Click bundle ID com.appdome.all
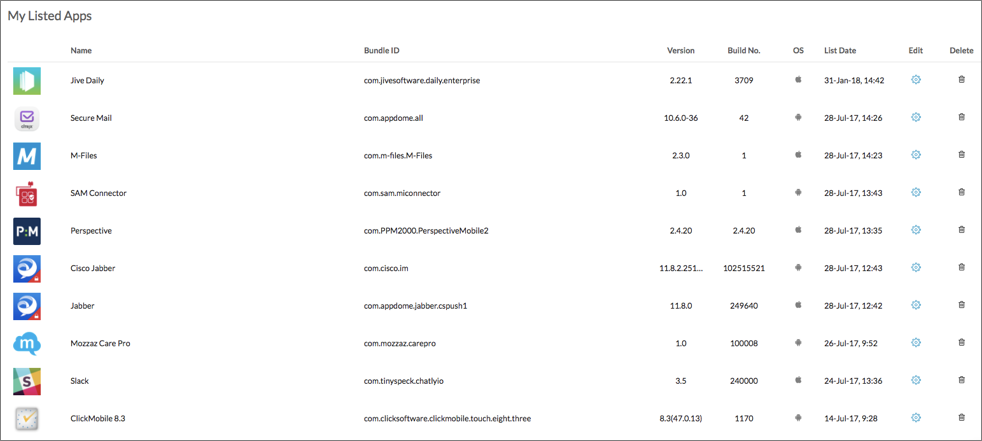 click(395, 118)
